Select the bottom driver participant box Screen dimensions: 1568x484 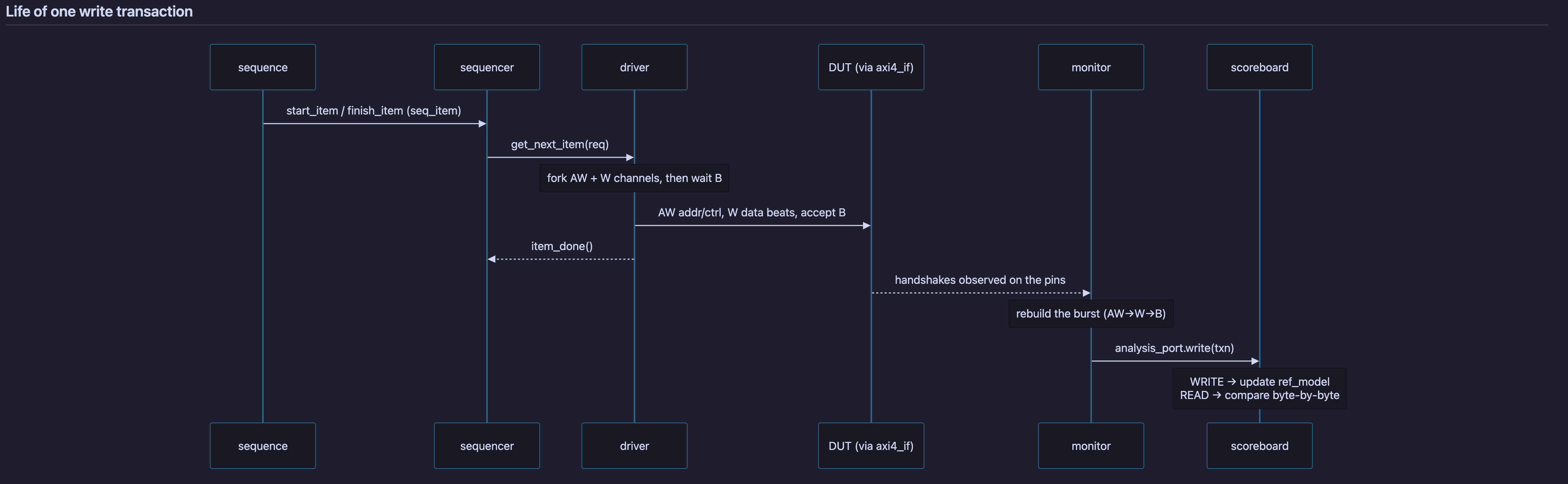(x=634, y=446)
